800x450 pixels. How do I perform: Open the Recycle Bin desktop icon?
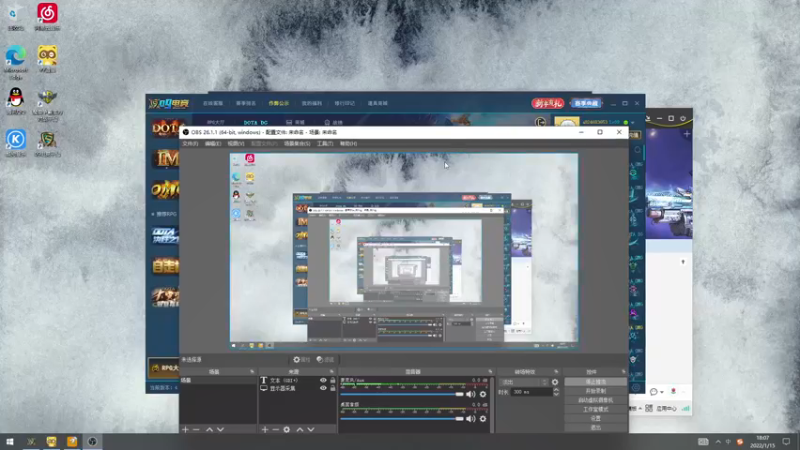(15, 15)
